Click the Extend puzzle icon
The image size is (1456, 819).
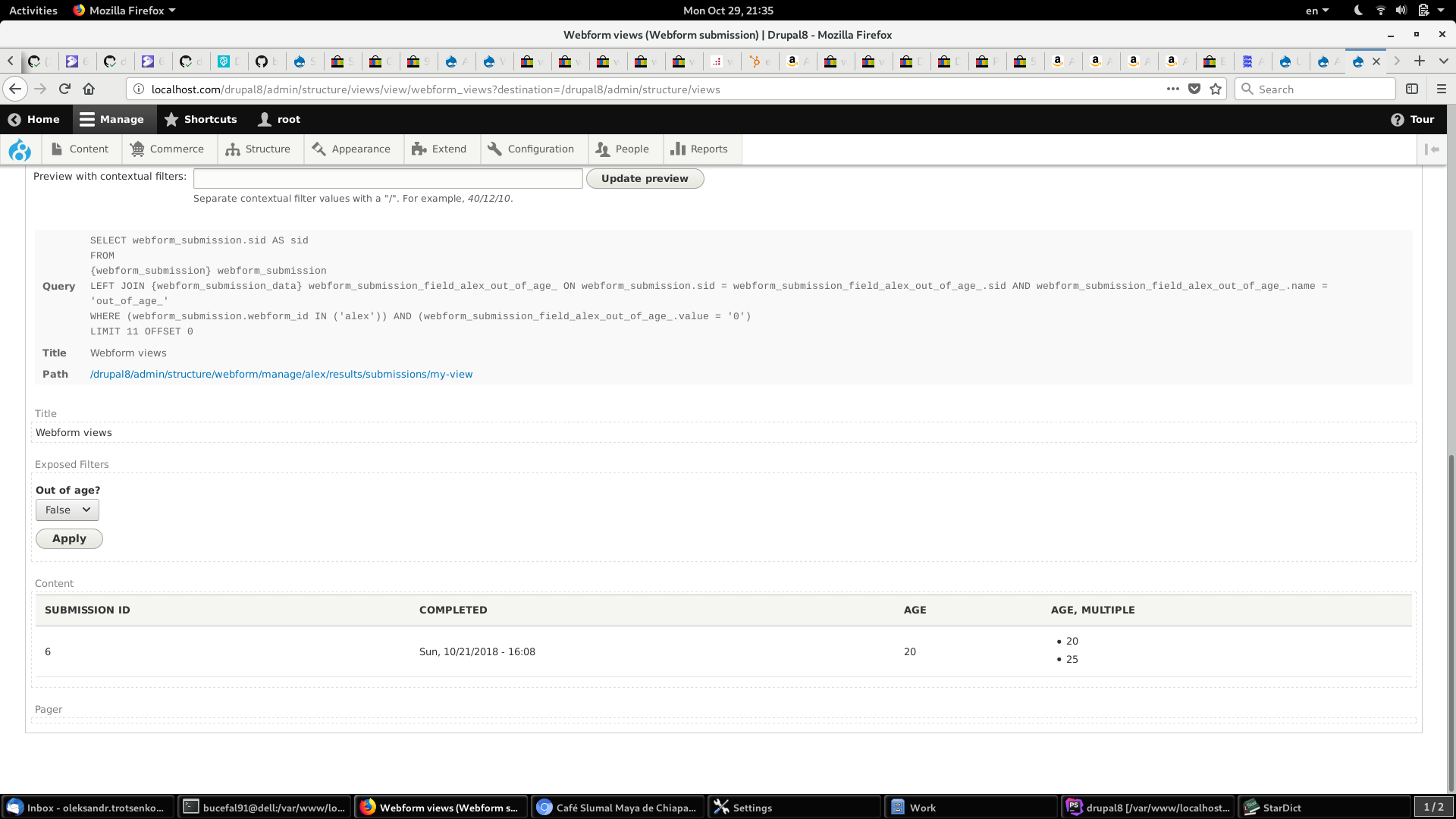[x=420, y=149]
